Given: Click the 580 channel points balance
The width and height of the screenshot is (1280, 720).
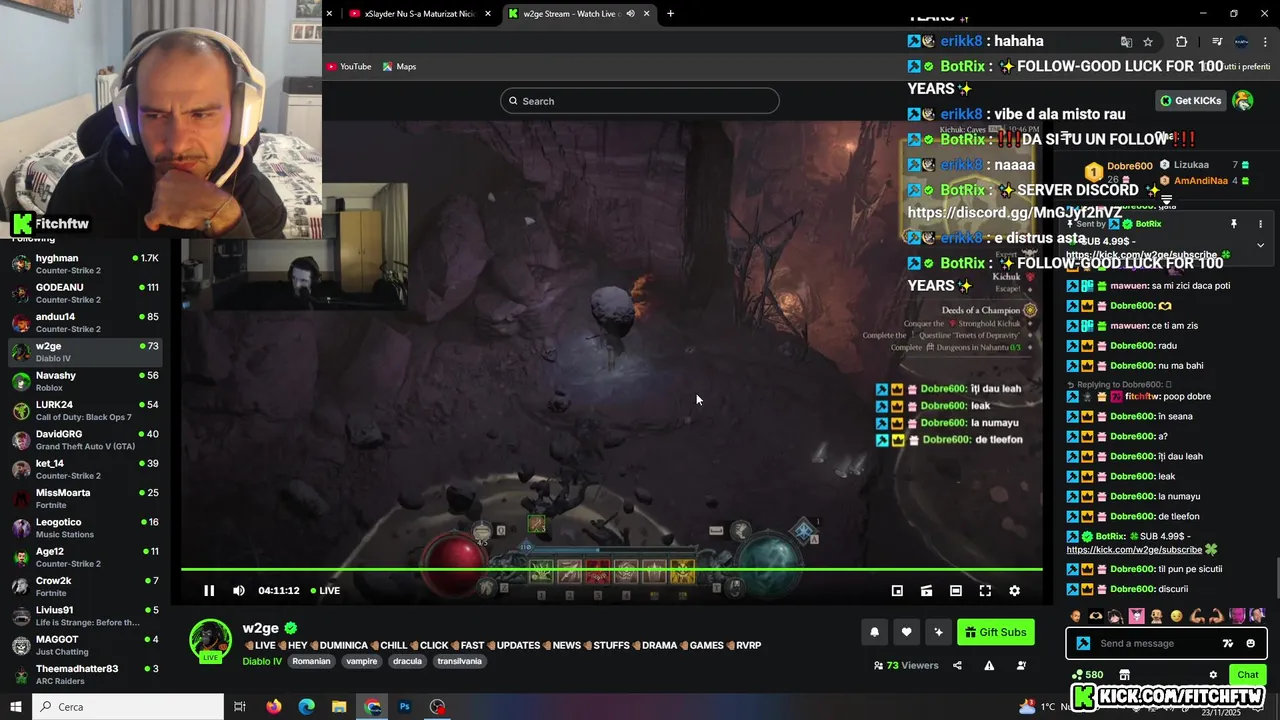Looking at the screenshot, I should (x=1088, y=675).
